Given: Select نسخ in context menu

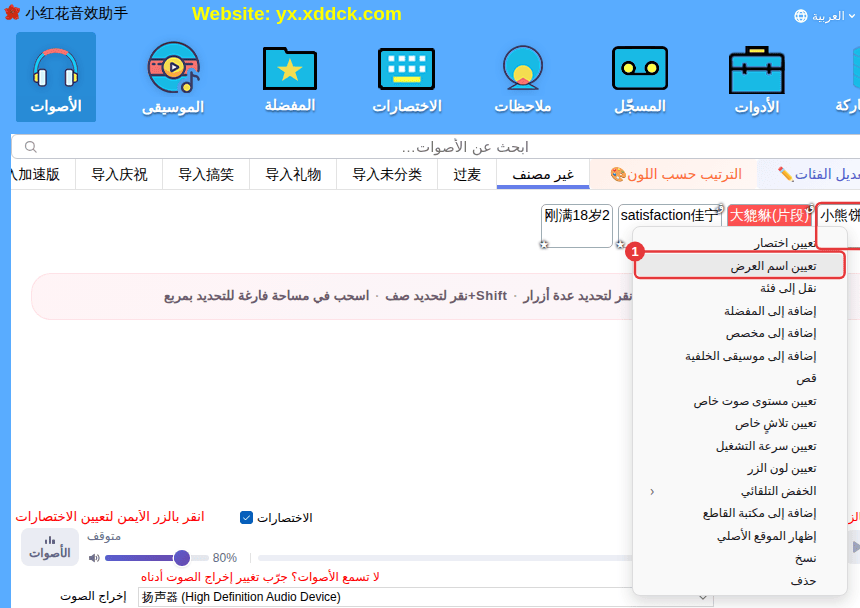Looking at the screenshot, I should pyautogui.click(x=740, y=559).
